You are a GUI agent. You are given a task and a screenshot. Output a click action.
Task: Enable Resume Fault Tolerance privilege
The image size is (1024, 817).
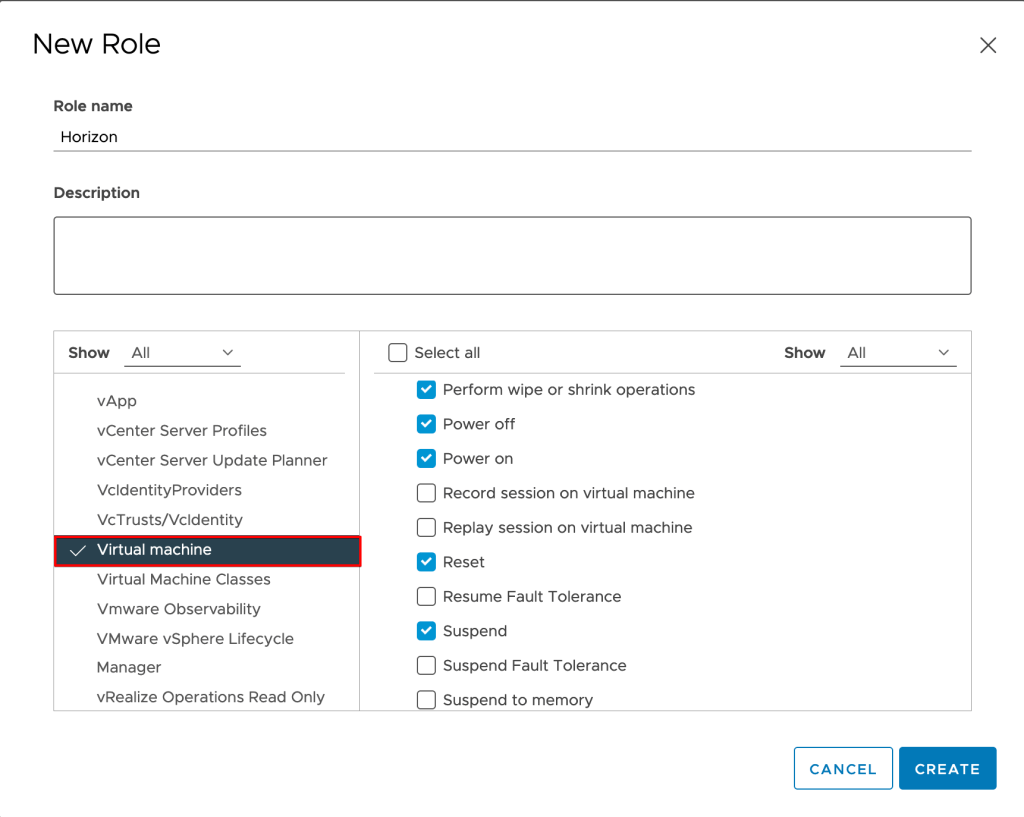click(426, 597)
